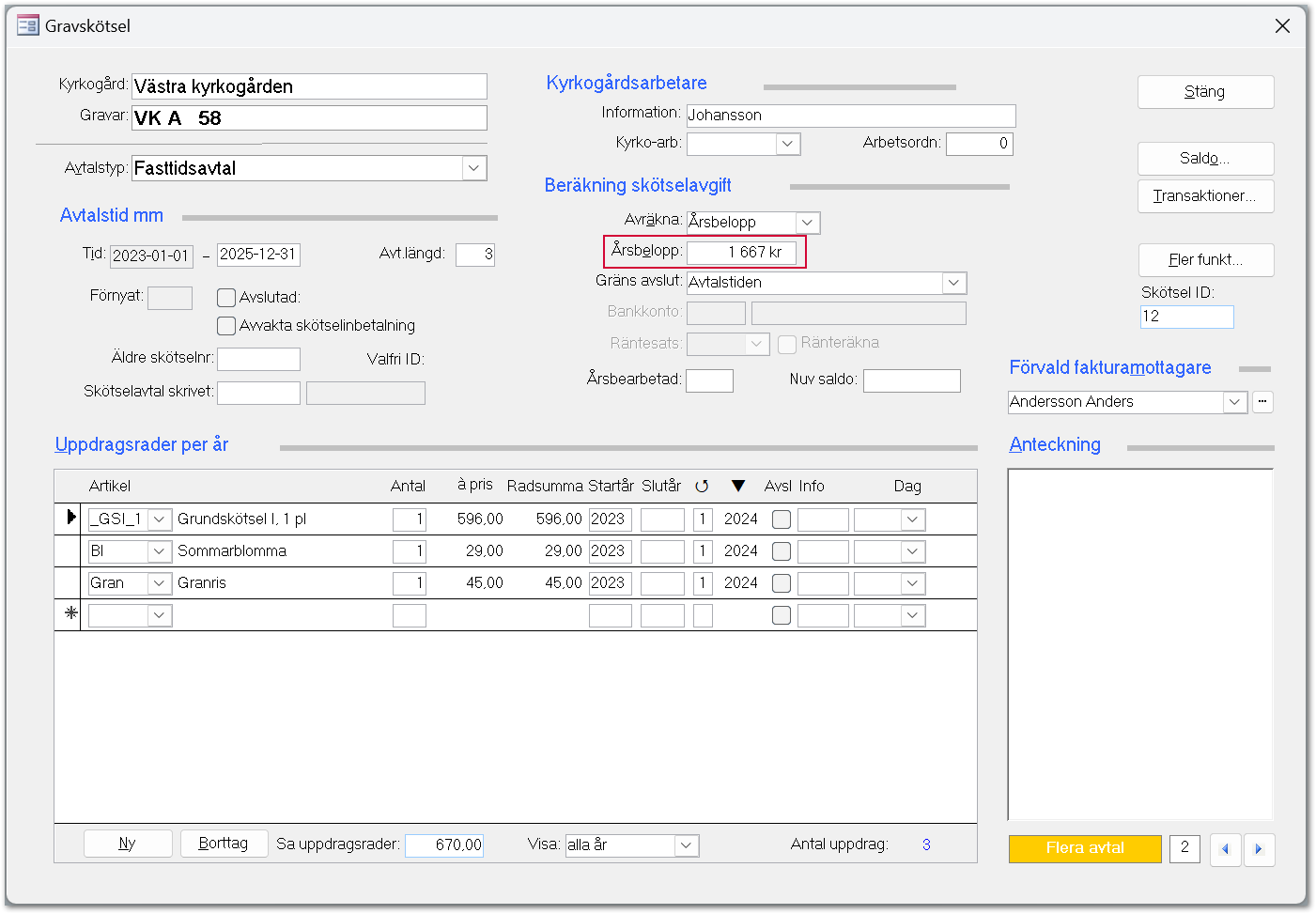
Task: Click the Årsbelopp 1 667 kr field
Action: pos(741,253)
